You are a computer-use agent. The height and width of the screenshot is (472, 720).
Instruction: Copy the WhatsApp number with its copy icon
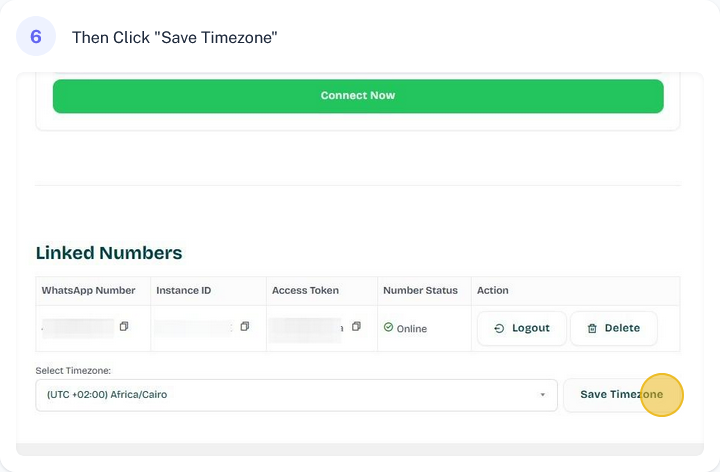(x=124, y=327)
